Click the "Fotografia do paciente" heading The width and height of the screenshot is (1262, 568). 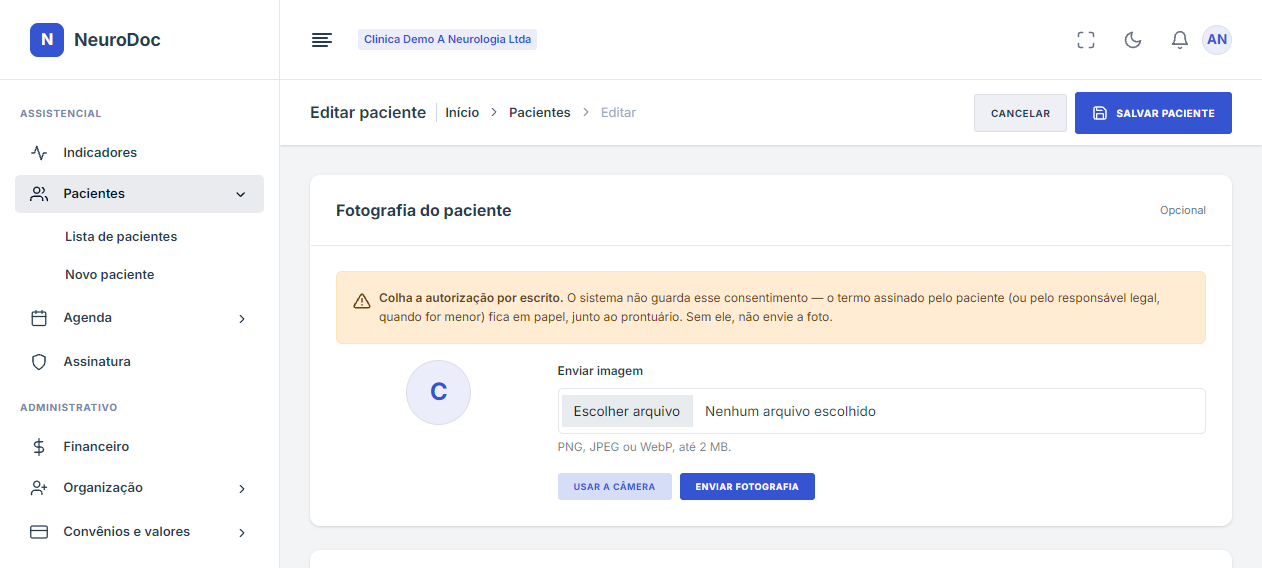(424, 211)
